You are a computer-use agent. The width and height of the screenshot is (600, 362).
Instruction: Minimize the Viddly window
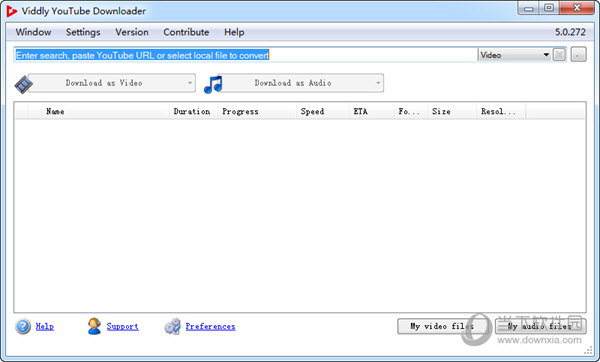528,8
